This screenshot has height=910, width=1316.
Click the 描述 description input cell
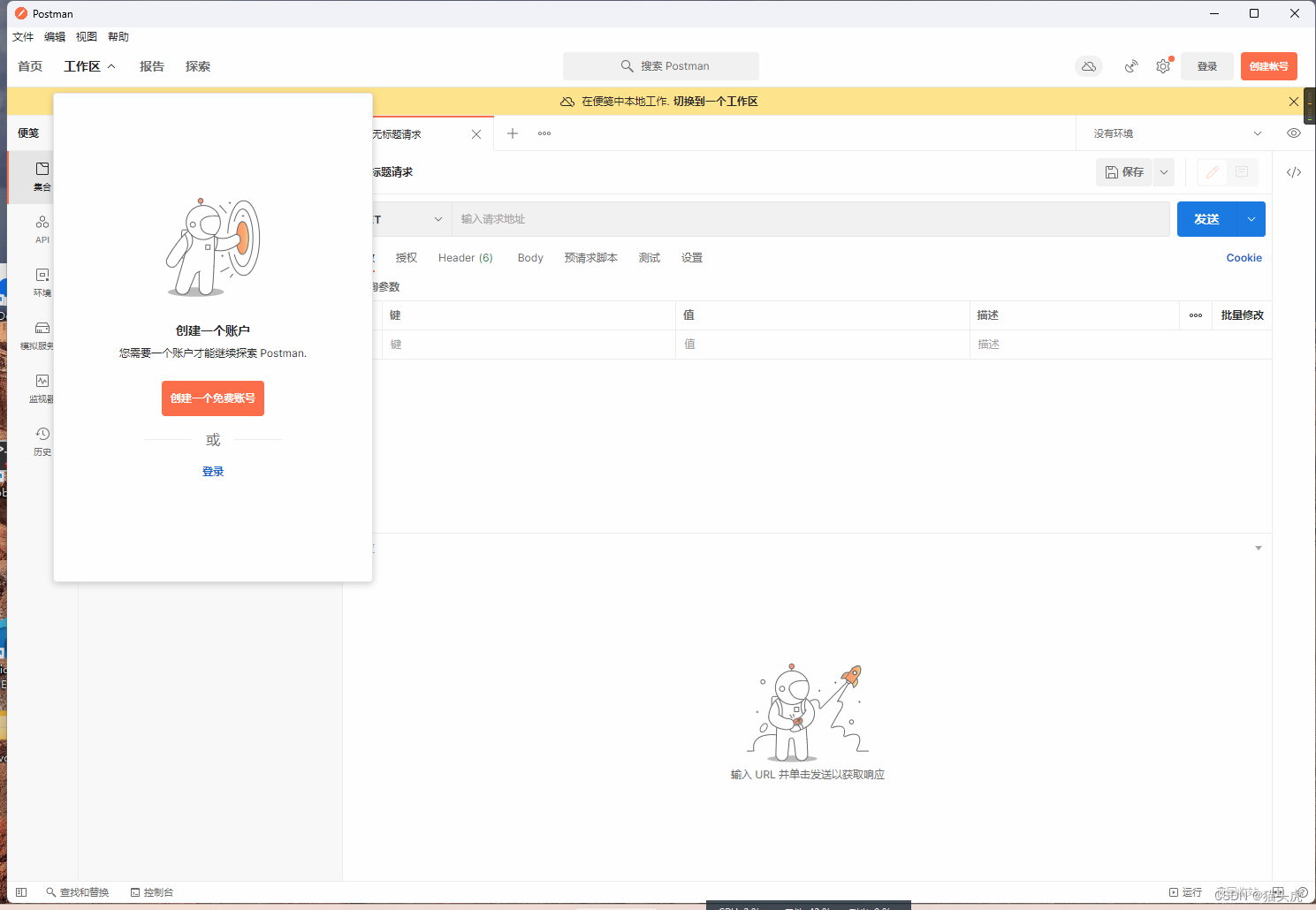pos(1121,345)
